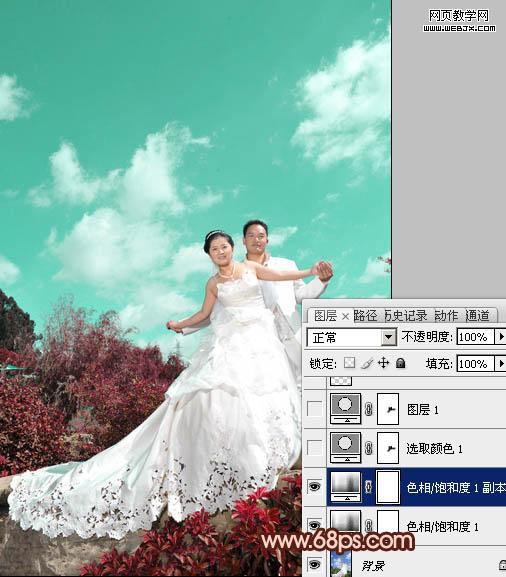The image size is (506, 577).
Task: Select the 选取颜色 1 adjustment icon thumbnail
Action: pyautogui.click(x=346, y=448)
